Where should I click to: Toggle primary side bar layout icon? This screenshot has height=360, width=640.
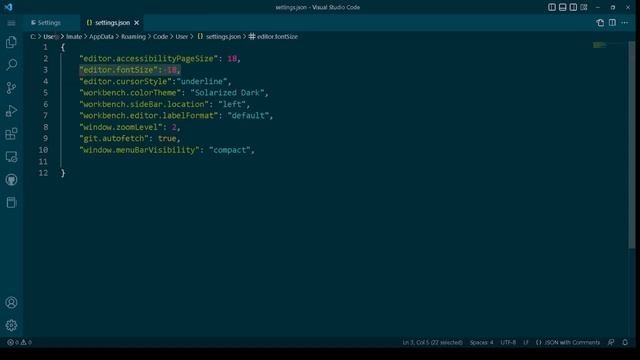(x=552, y=7)
